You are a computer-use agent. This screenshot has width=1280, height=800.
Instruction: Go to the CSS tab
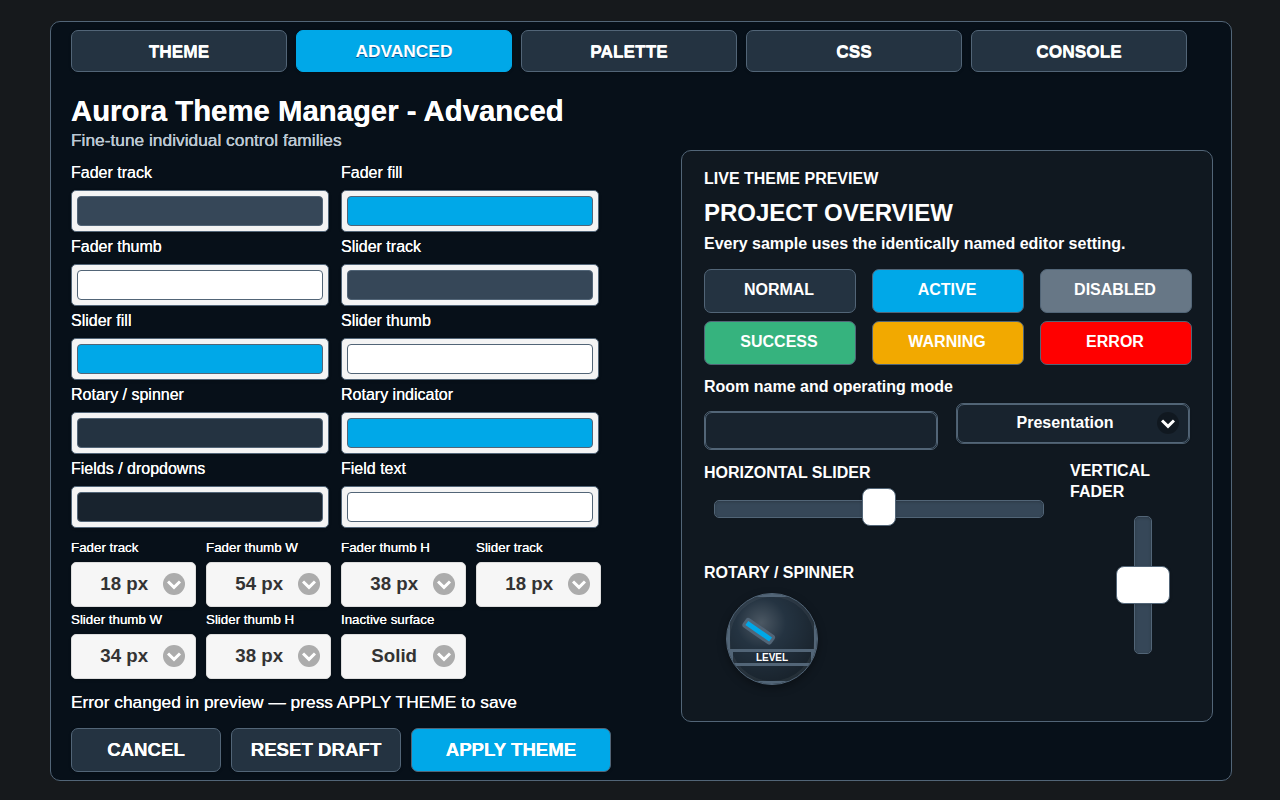click(854, 51)
